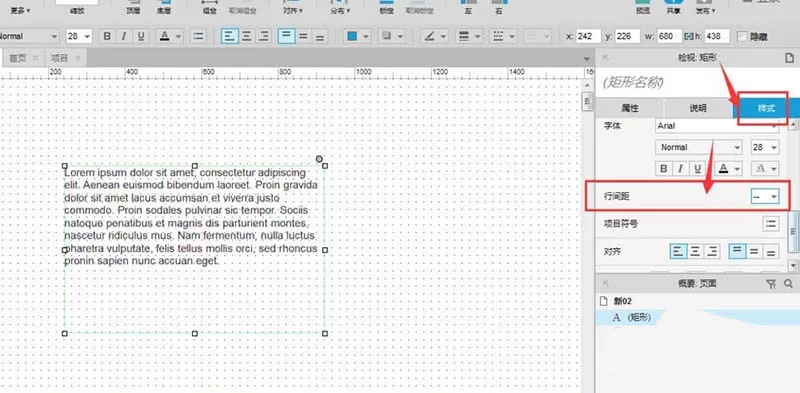
Task: Toggle Underline in the top format toolbar
Action: (141, 36)
